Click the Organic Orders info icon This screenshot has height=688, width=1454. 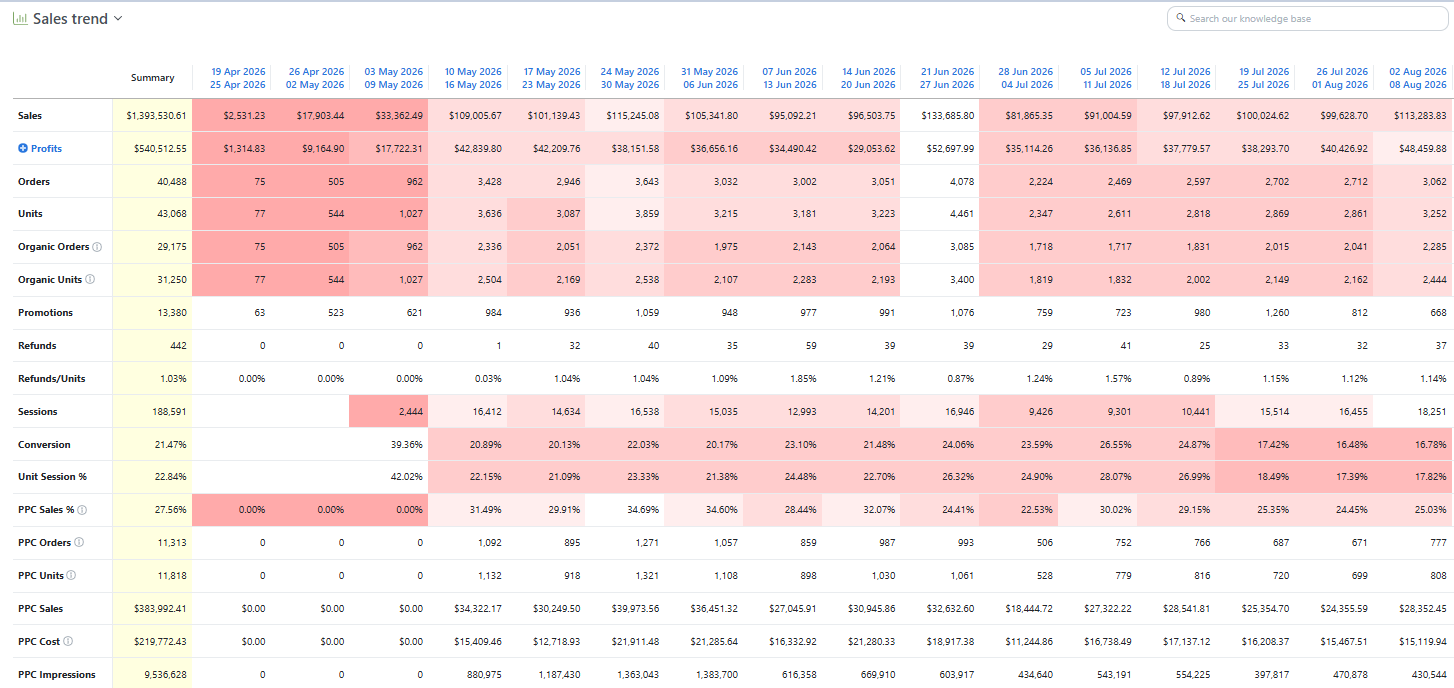(x=97, y=247)
